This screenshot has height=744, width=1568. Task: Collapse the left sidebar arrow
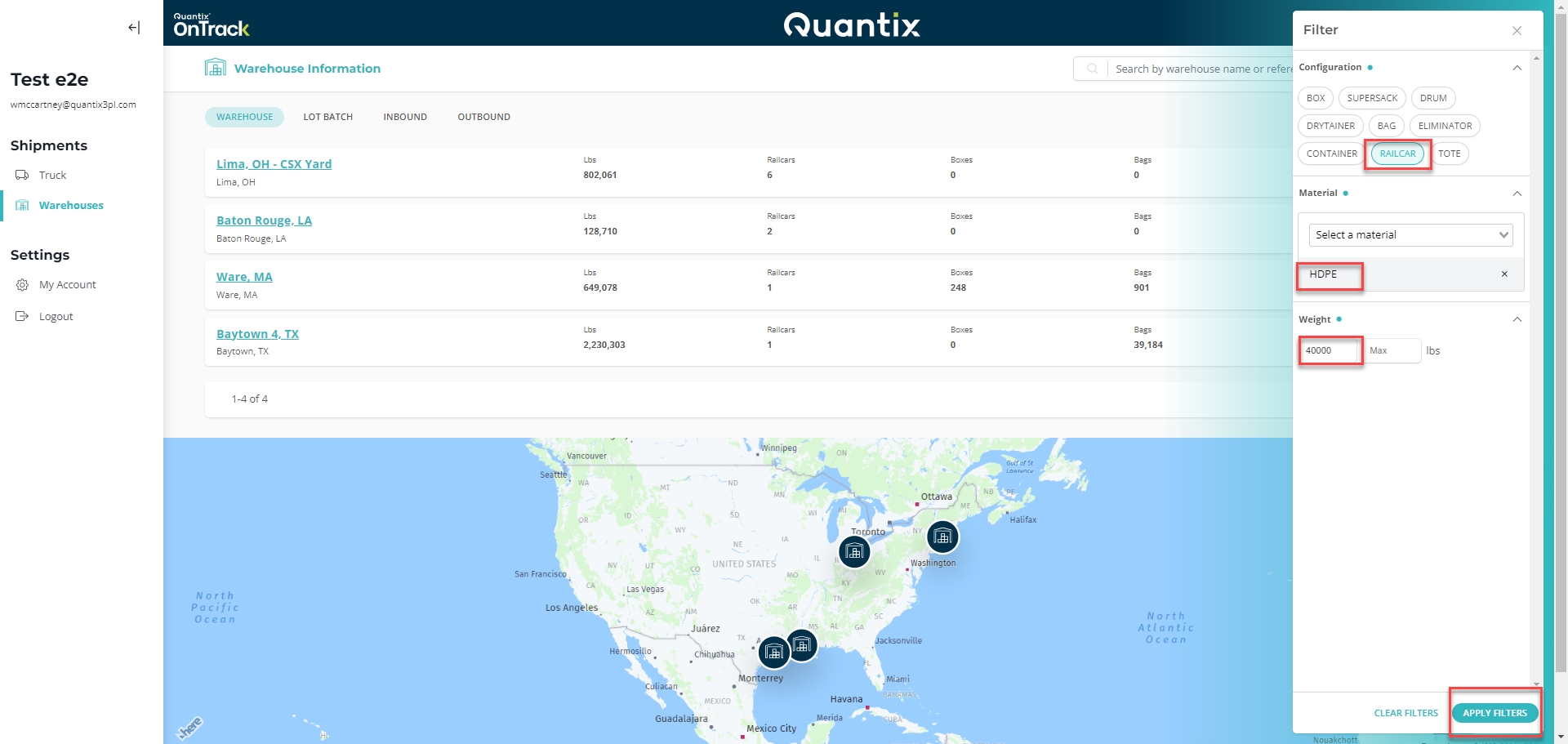coord(133,27)
